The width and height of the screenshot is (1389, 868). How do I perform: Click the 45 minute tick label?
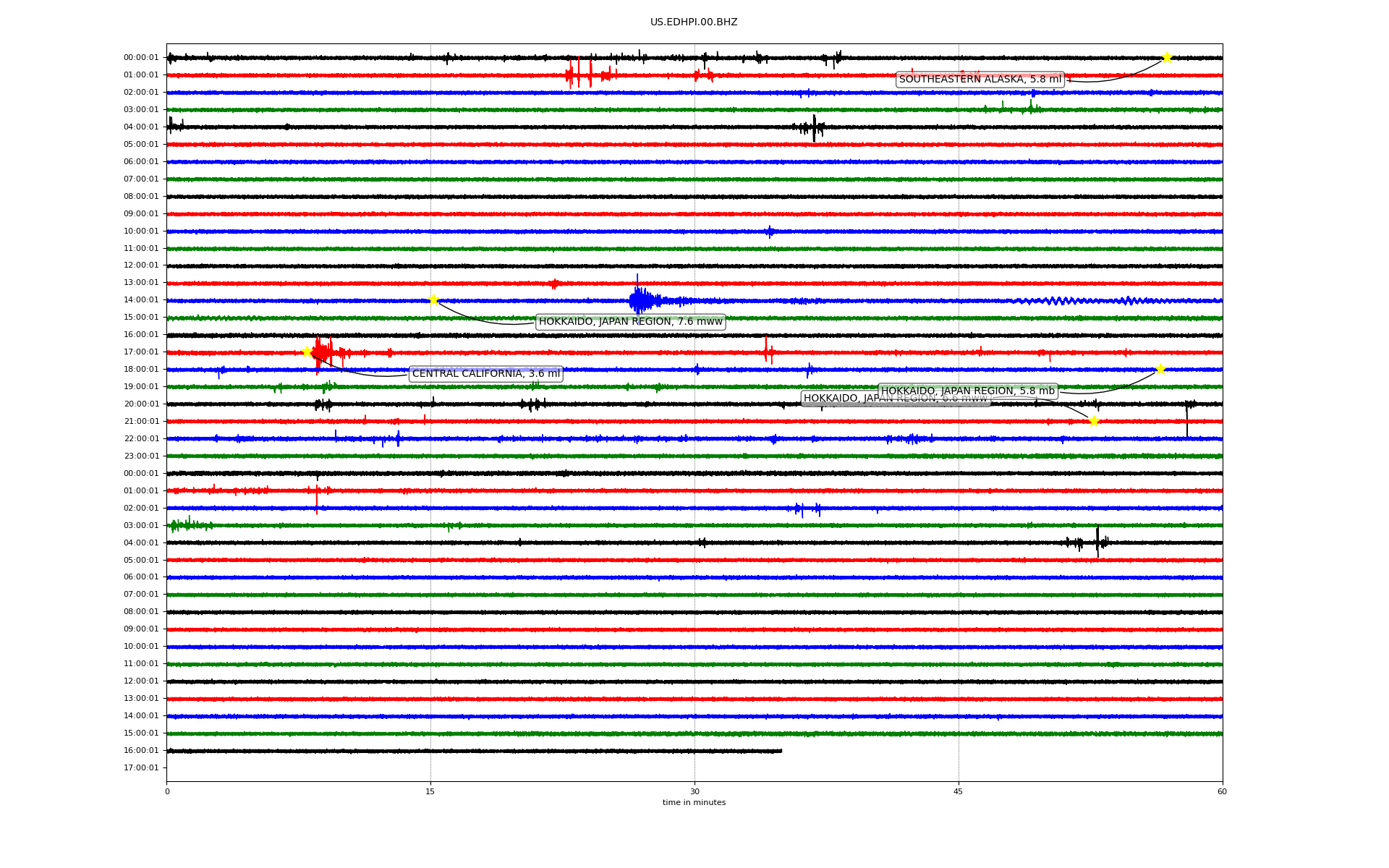(x=959, y=791)
